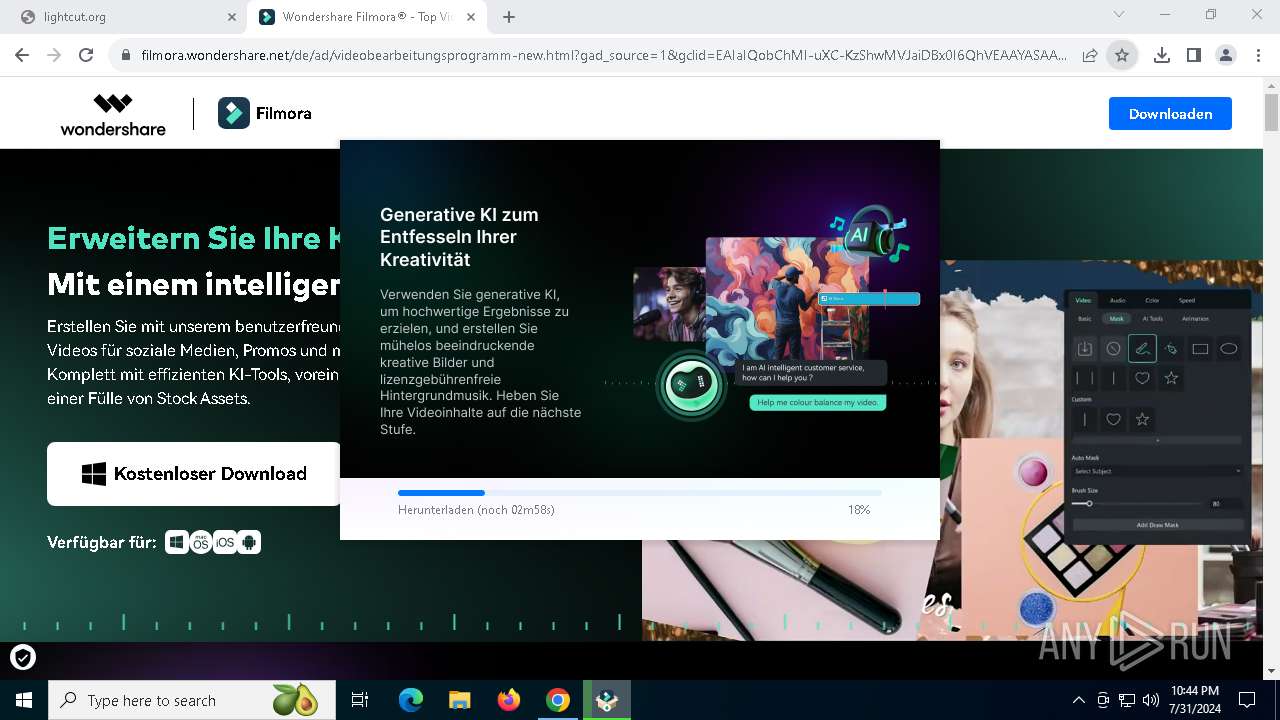Launch Firefox from taskbar
This screenshot has height=720, width=1280.
pyautogui.click(x=509, y=700)
